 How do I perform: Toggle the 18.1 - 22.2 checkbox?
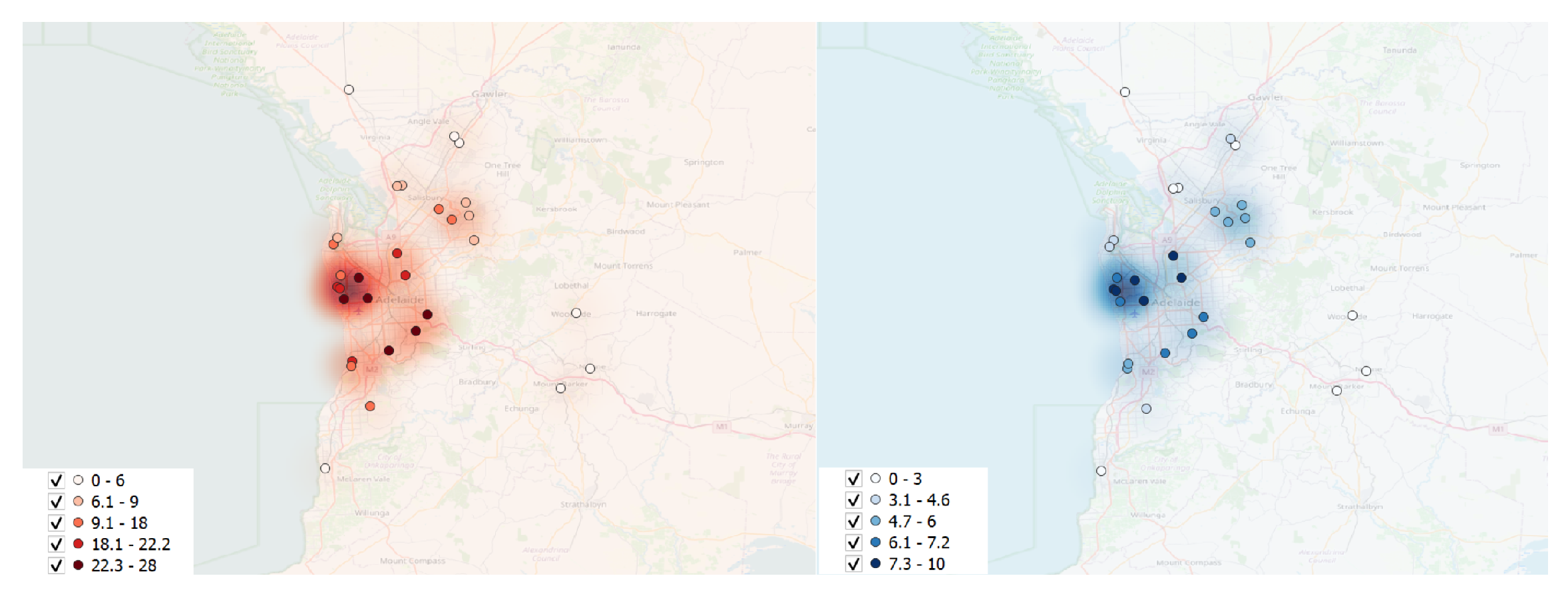coord(57,544)
